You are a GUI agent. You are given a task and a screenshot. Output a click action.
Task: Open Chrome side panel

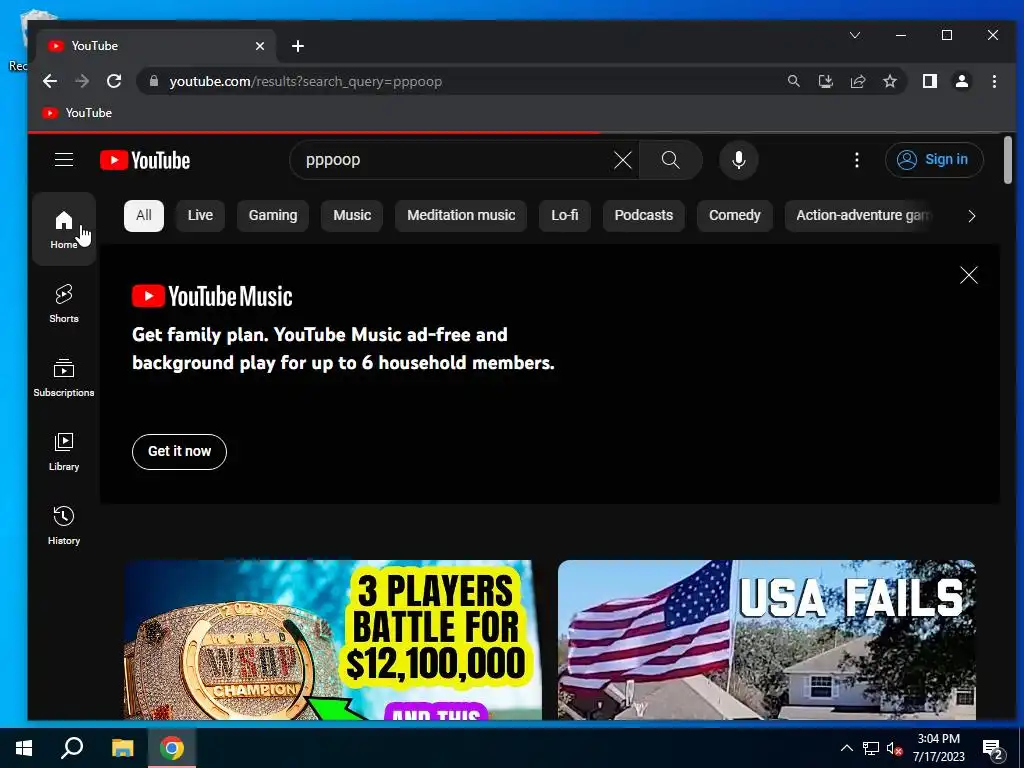(930, 81)
